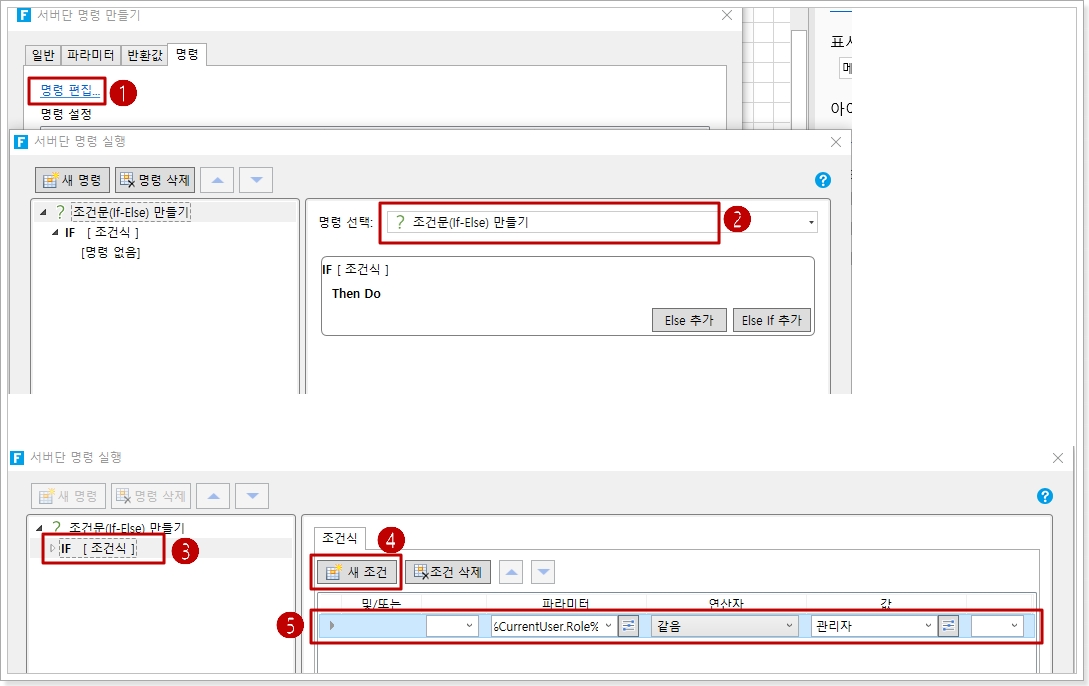The image size is (1089, 686).
Task: Click the settings icon beside the 관리자 value field
Action: click(x=948, y=626)
